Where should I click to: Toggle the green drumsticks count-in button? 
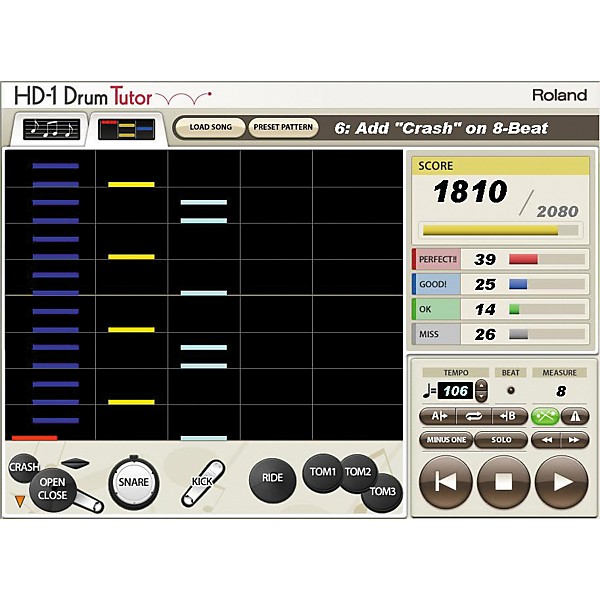(545, 416)
